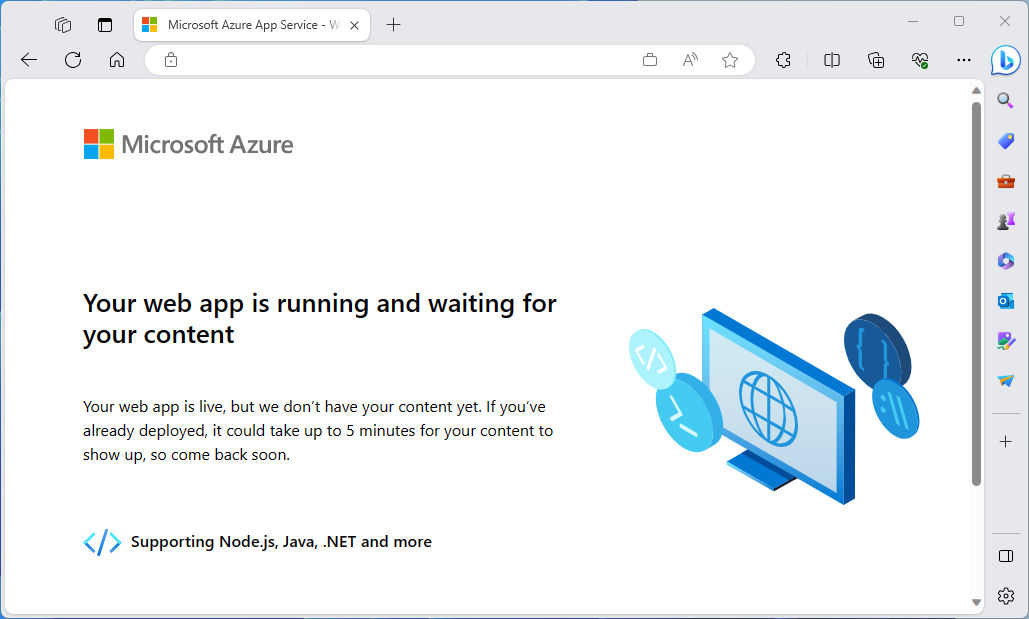This screenshot has width=1029, height=619.
Task: Open the Browser essentials icon
Action: click(919, 60)
